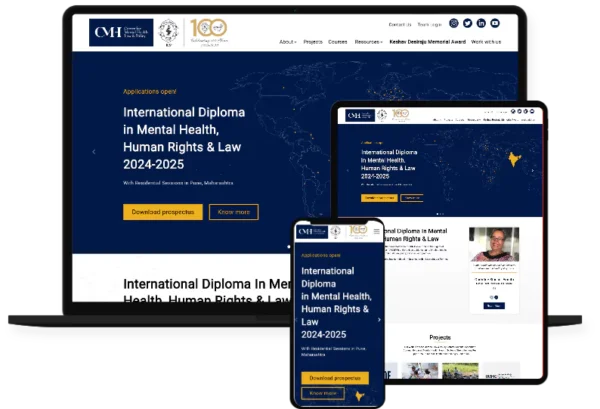
Task: Click the CMH logo on the laptop
Action: point(121,33)
